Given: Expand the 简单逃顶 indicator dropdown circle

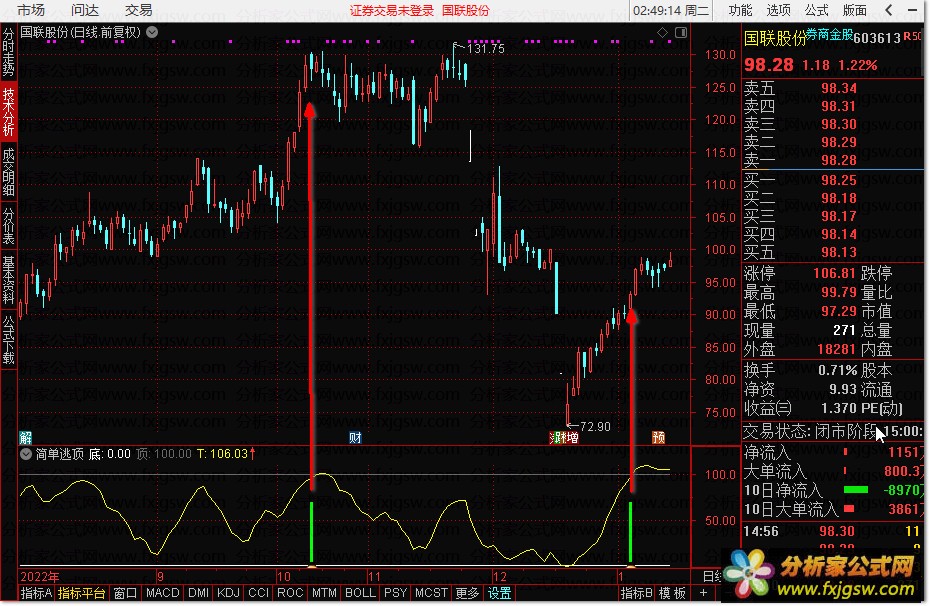Looking at the screenshot, I should [26, 455].
